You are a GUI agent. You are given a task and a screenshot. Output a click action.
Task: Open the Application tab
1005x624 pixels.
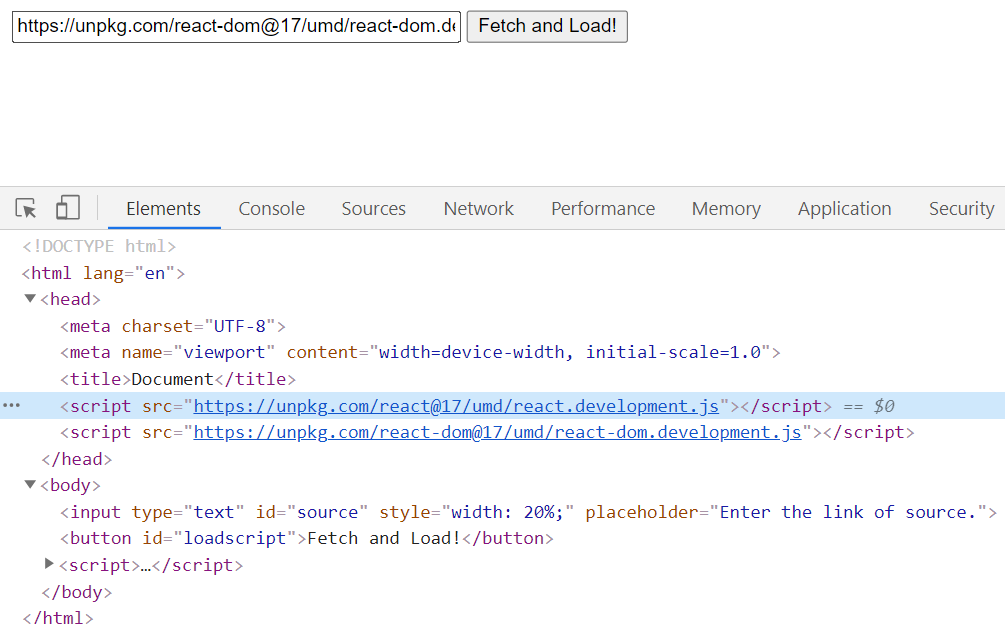pos(845,209)
